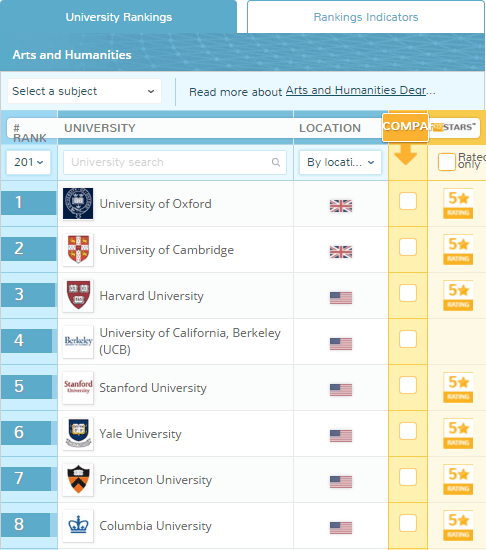Image resolution: width=486 pixels, height=550 pixels.
Task: Open the Princeton University link
Action: [x=156, y=479]
